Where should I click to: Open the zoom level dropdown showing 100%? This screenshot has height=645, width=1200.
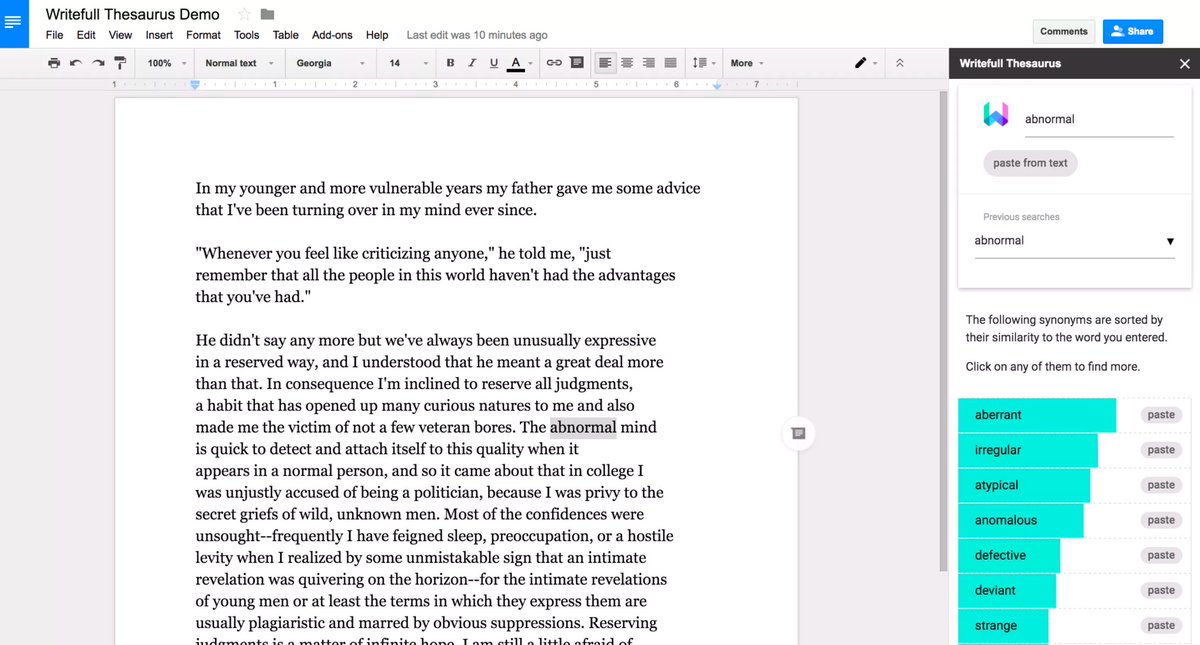166,63
